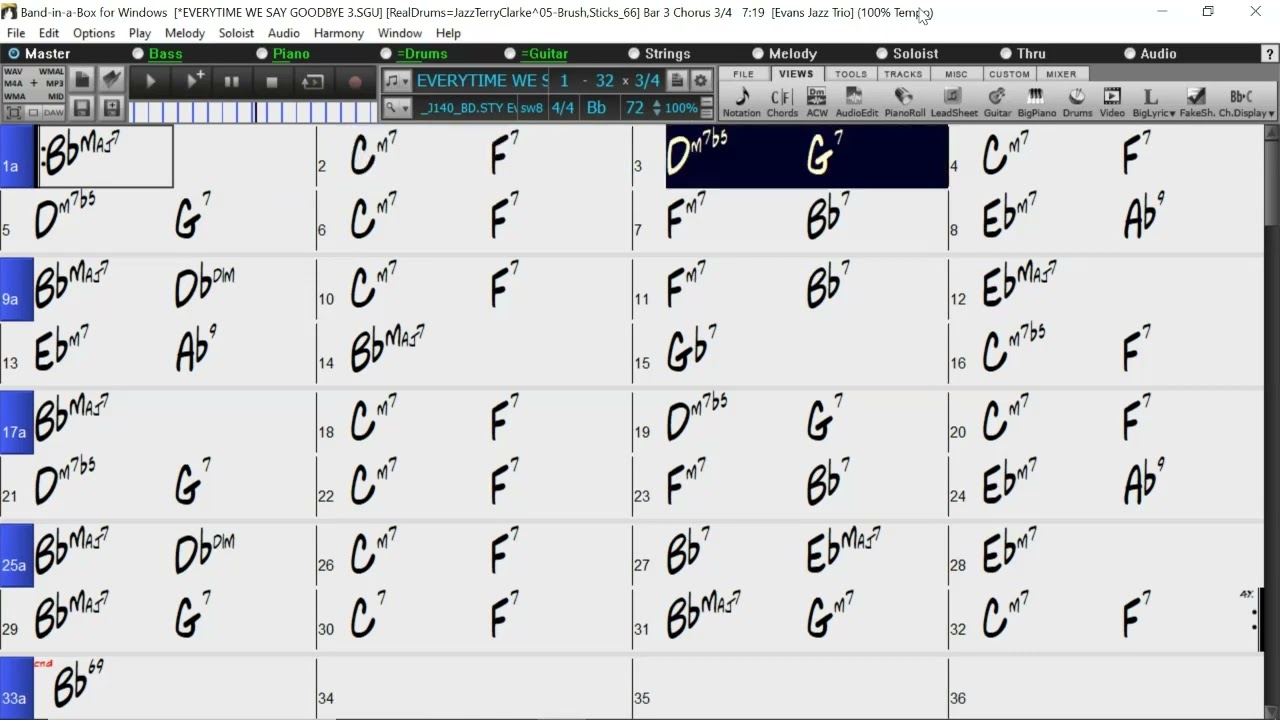Select the Audio track radio button
Screen dimensions: 1280x720
[1130, 54]
